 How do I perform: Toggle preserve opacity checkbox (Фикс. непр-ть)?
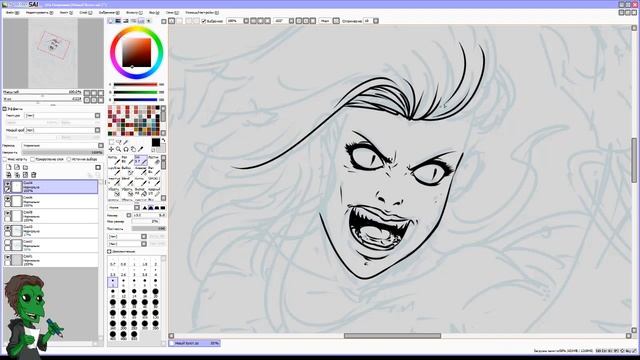coord(5,159)
